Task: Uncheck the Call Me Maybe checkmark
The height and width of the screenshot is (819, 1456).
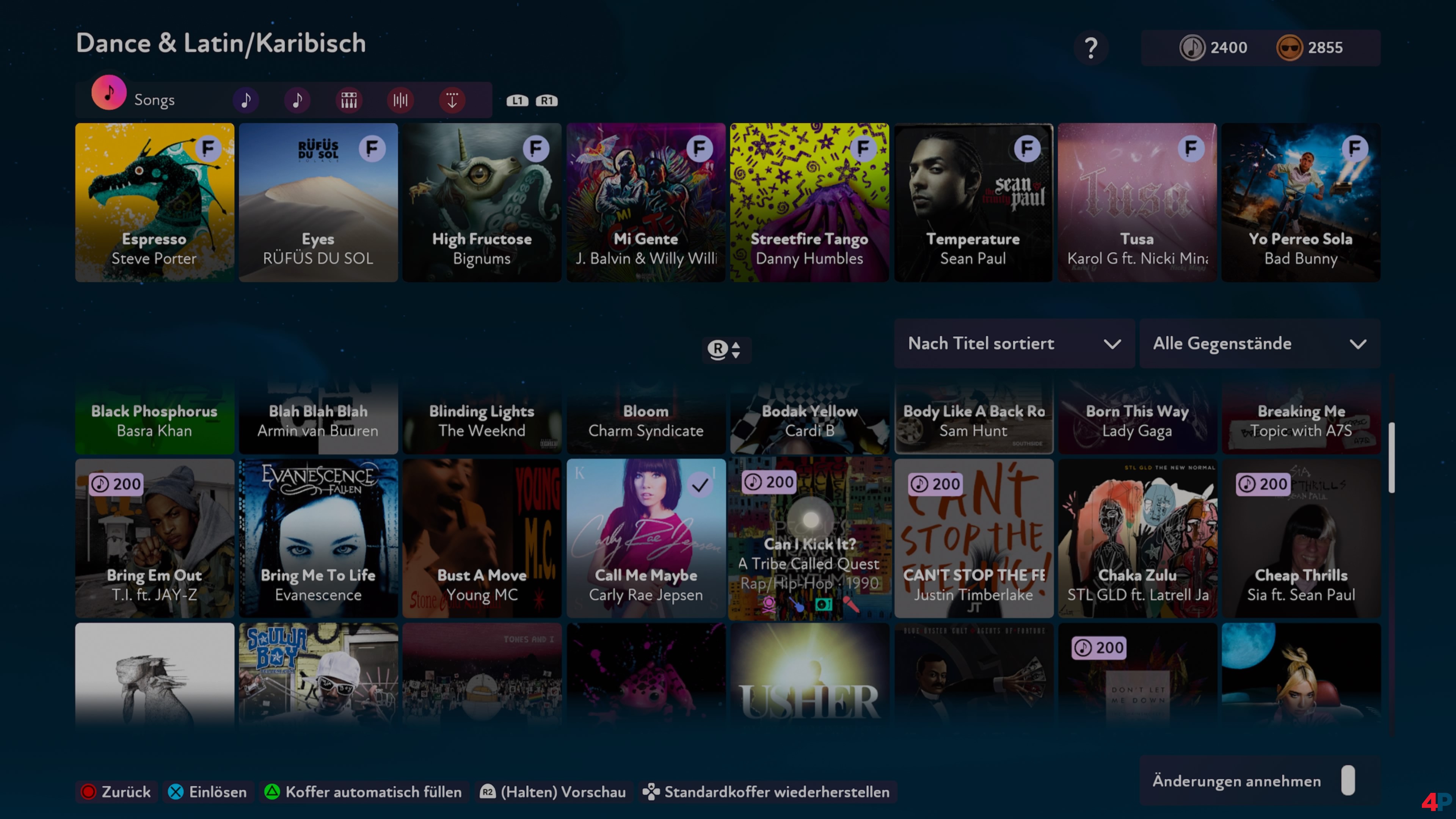Action: pos(700,485)
